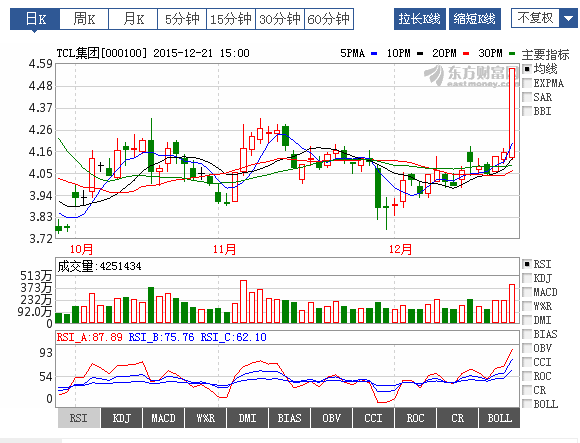Open the 5分钟 chart tab
Image resolution: width=580 pixels, height=443 pixels.
[x=182, y=19]
